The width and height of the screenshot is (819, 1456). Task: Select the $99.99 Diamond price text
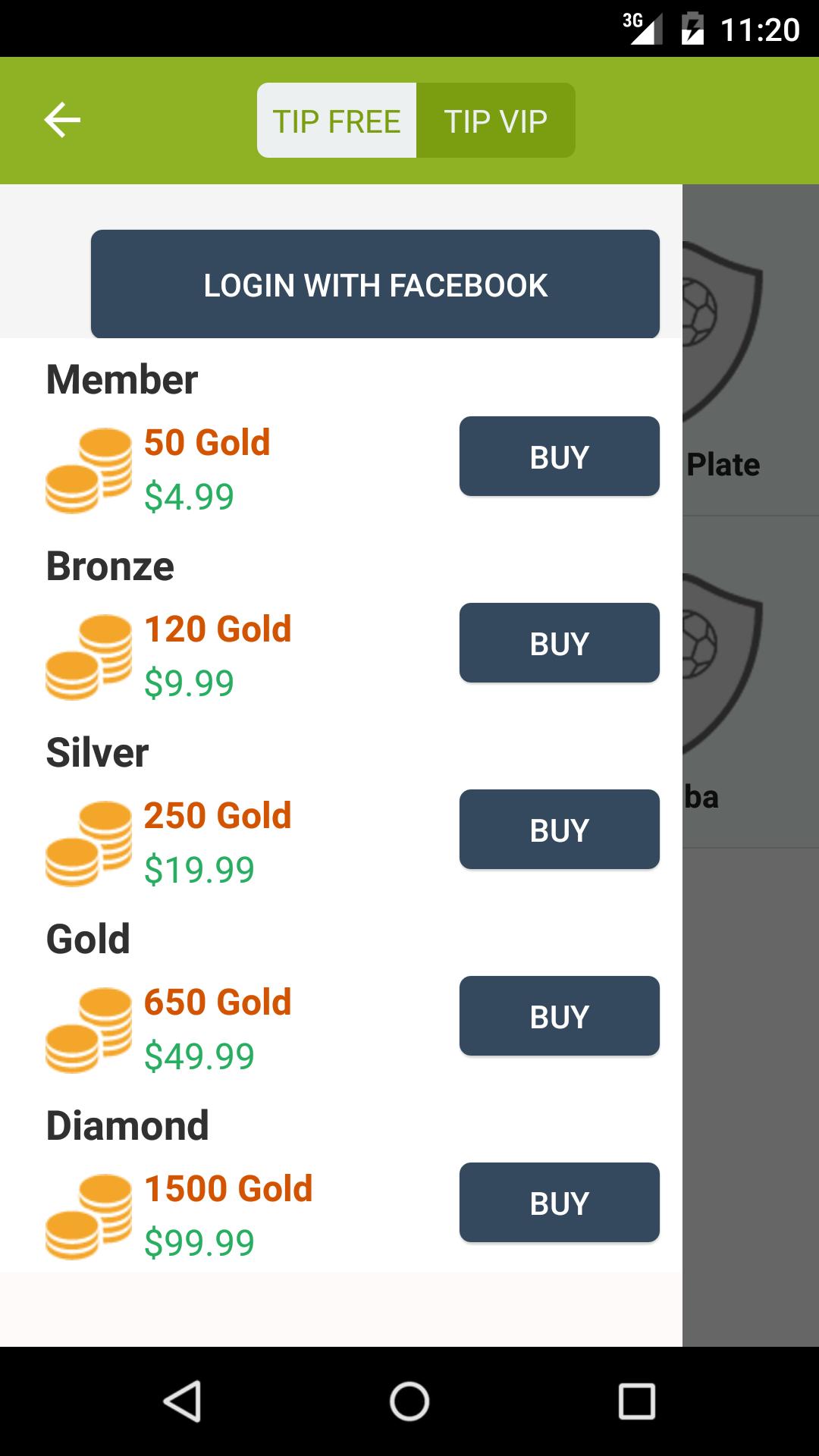tap(199, 1242)
